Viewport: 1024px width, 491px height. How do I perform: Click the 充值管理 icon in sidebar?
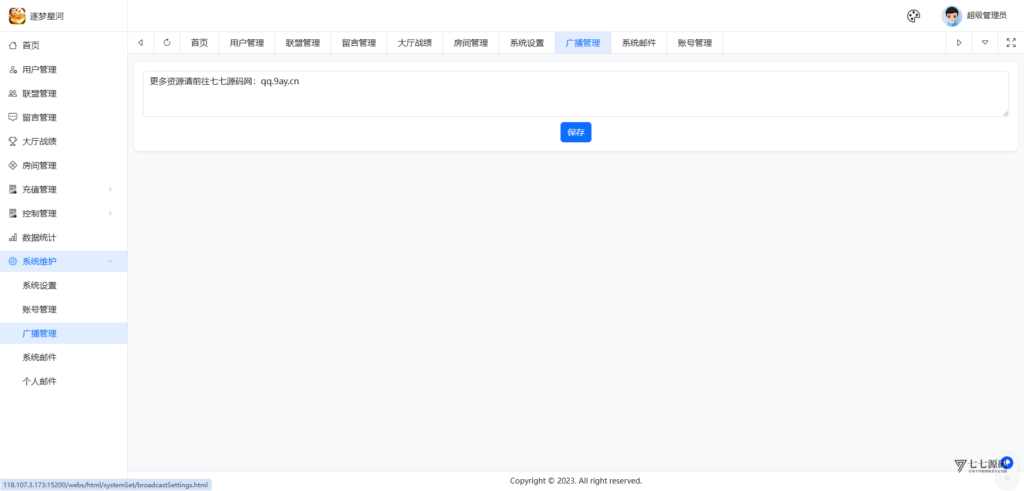(x=12, y=189)
